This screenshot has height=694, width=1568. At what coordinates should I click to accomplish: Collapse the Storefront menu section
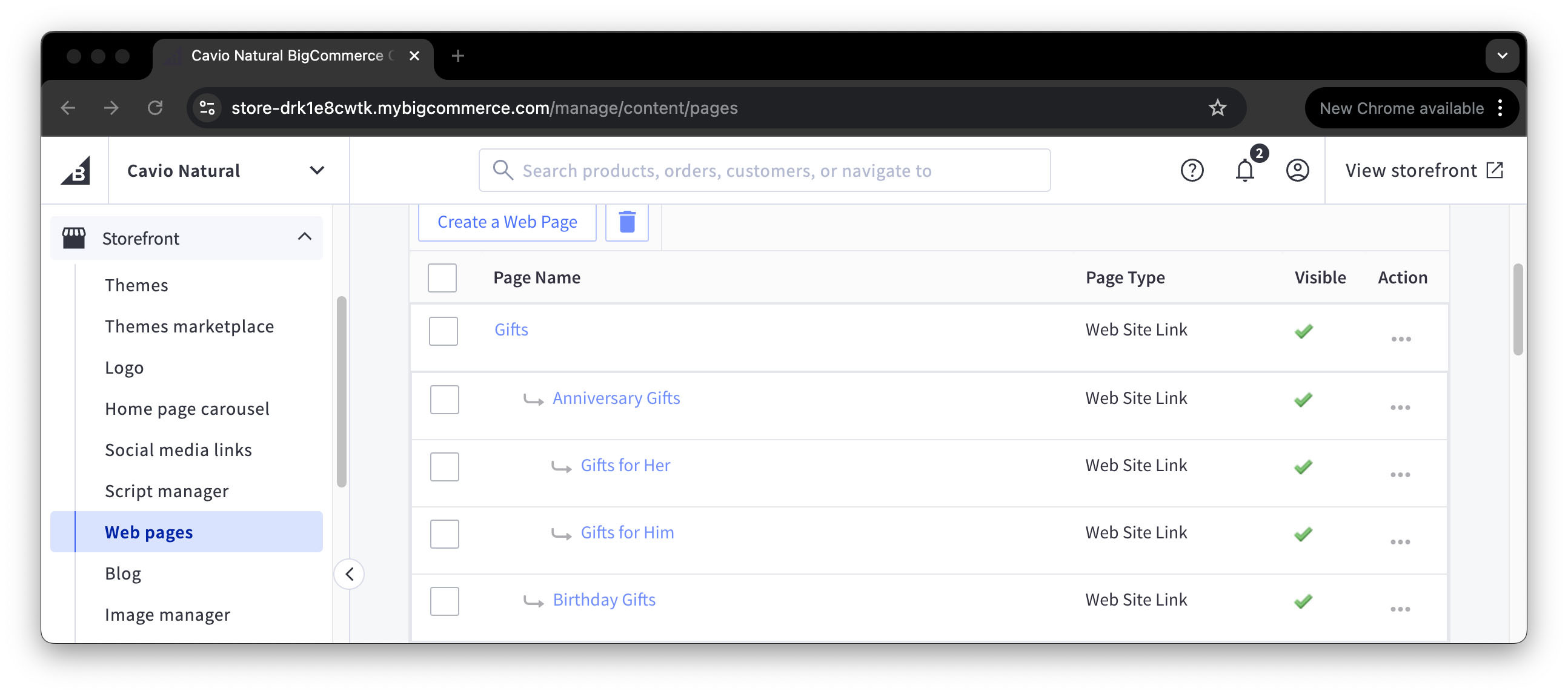[304, 237]
